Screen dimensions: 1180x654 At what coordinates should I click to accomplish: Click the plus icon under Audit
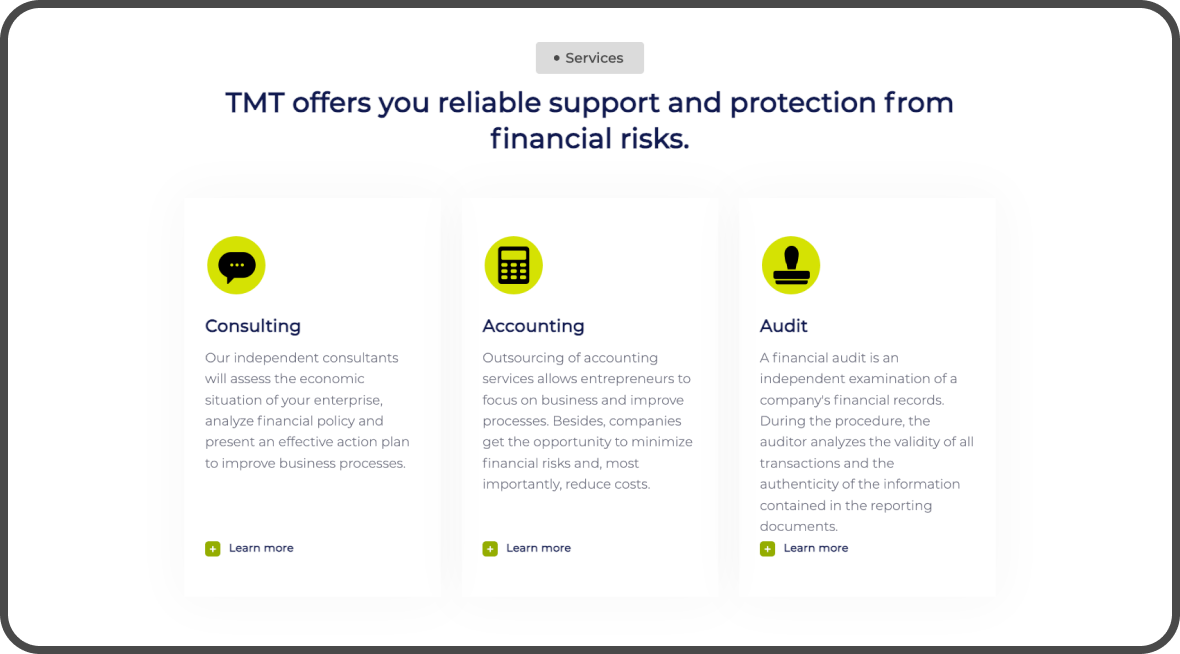pos(767,548)
